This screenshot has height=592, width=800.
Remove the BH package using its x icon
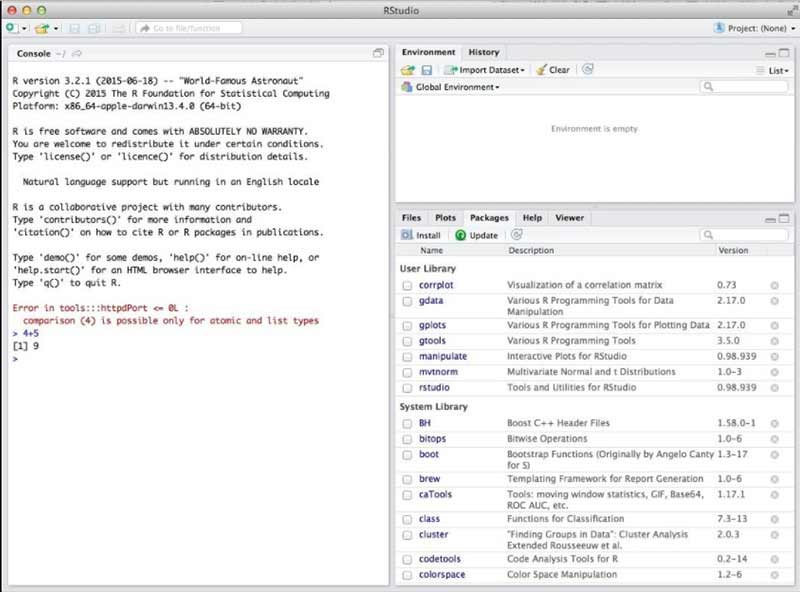pyautogui.click(x=774, y=424)
